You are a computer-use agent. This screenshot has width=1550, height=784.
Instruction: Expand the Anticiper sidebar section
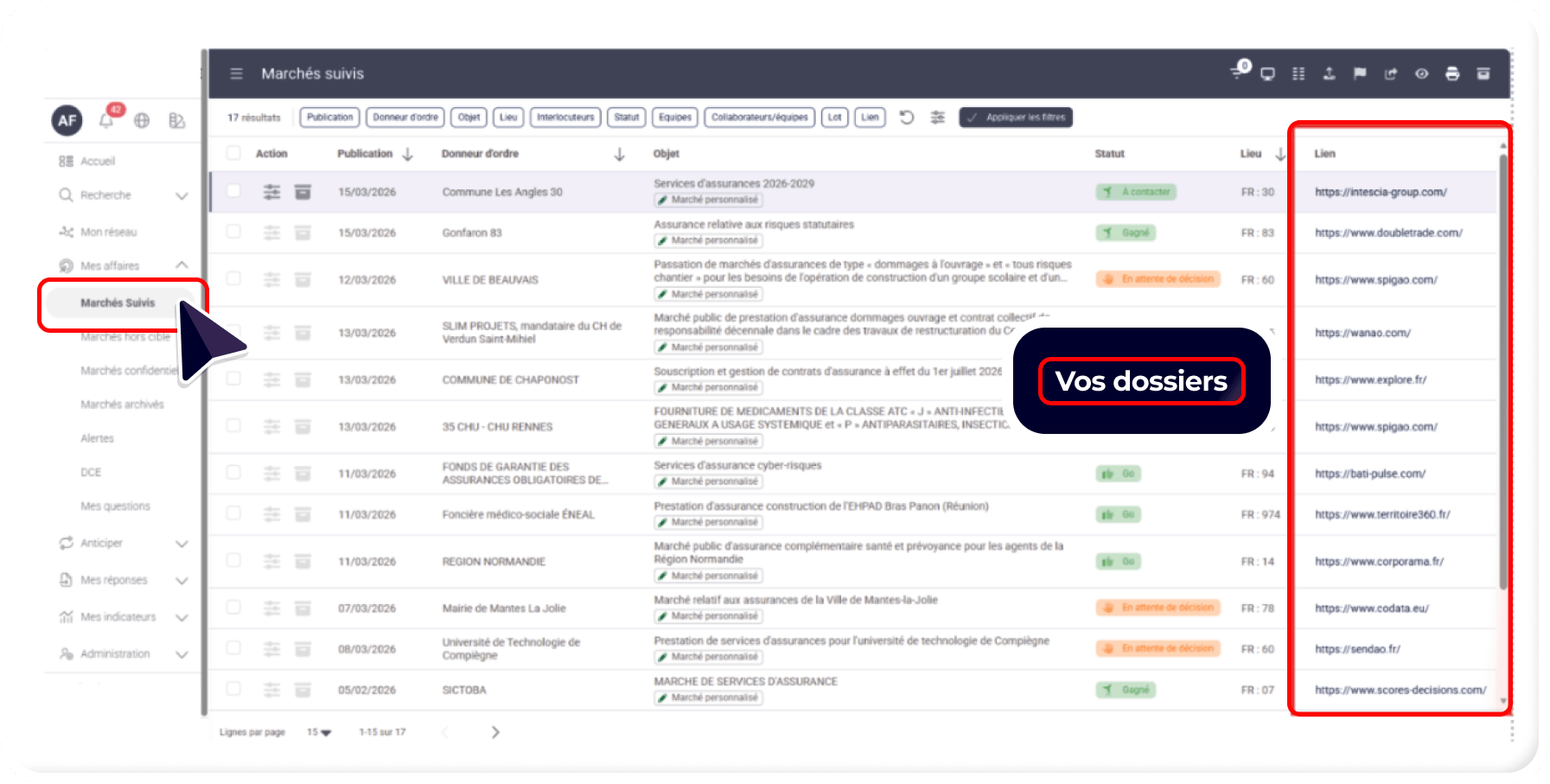click(x=182, y=544)
